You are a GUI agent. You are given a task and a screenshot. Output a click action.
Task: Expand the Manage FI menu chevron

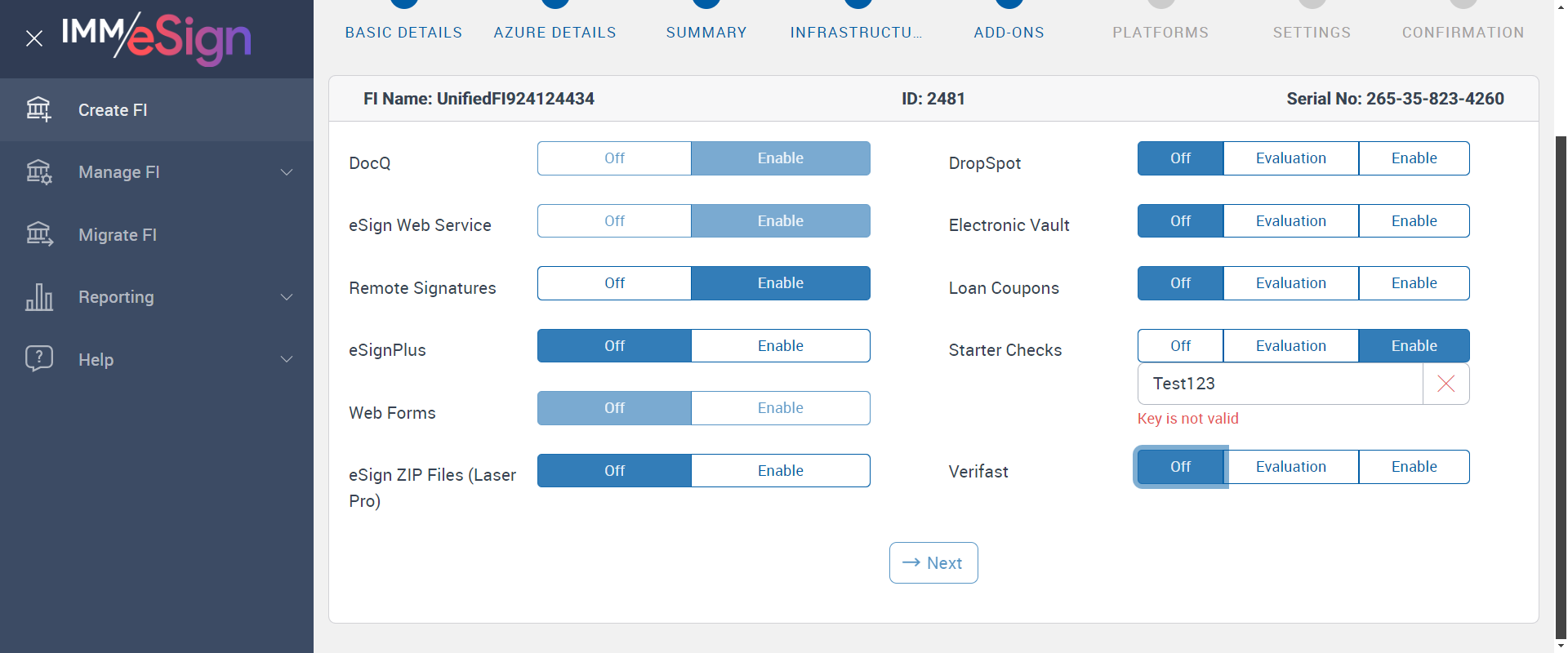click(287, 172)
